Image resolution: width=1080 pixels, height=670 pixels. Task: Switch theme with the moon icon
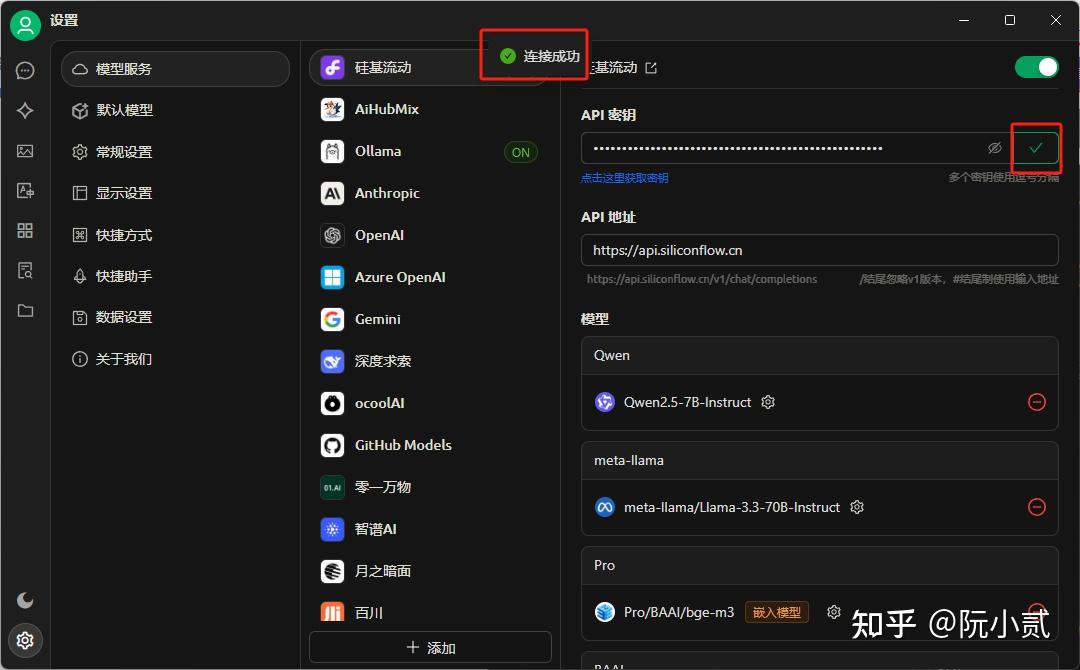tap(25, 600)
